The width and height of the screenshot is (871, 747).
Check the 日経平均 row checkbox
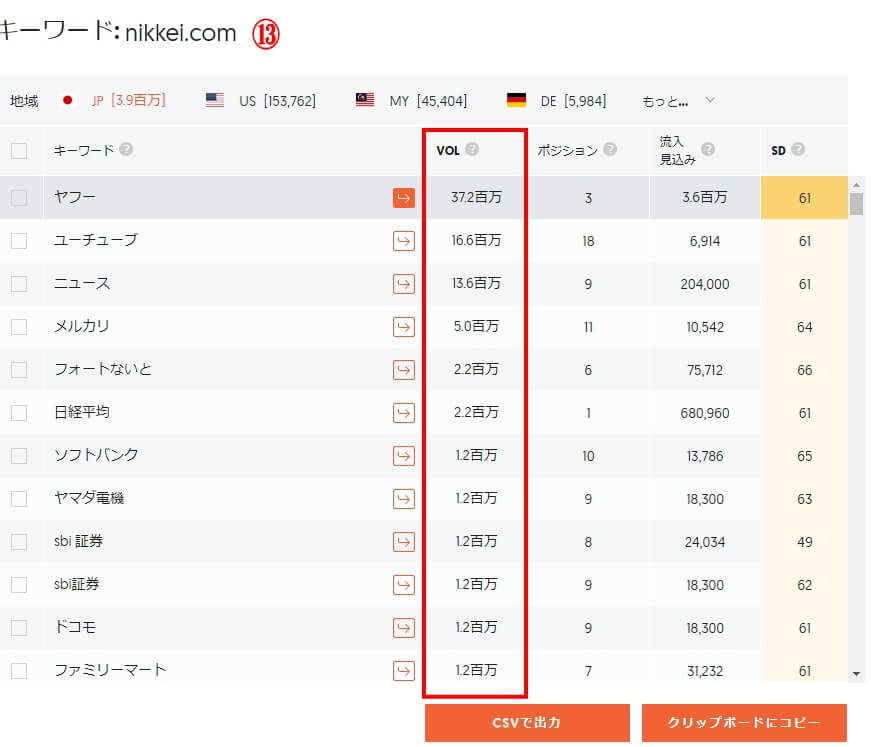pyautogui.click(x=19, y=413)
